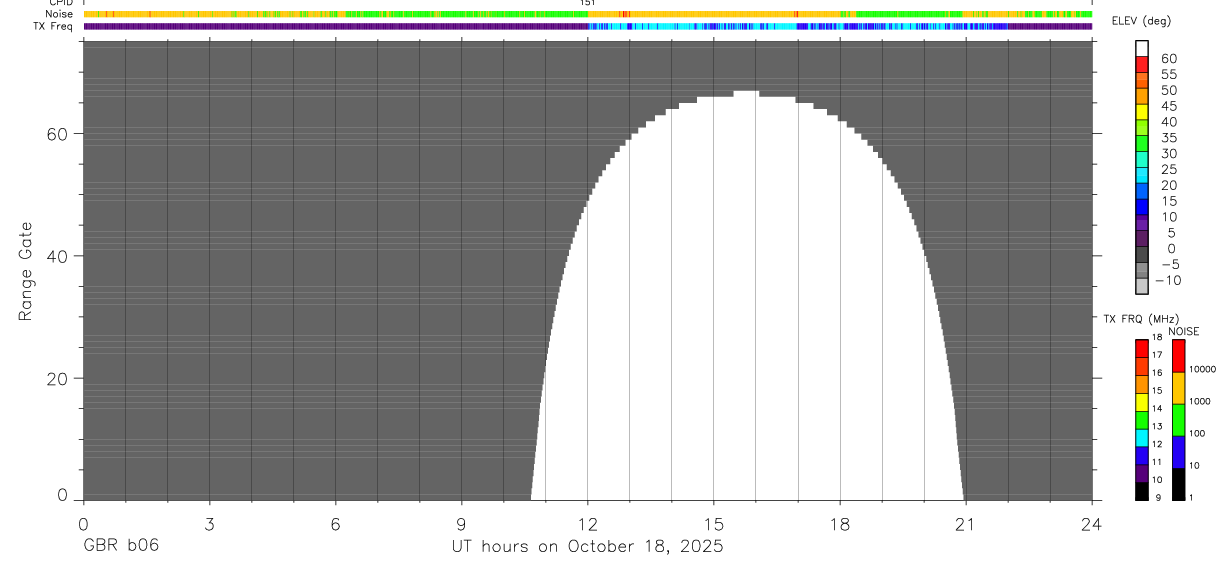Image resolution: width=1228 pixels, height=567 pixels.
Task: Click the TX Freq color strip above the plot
Action: click(x=588, y=26)
